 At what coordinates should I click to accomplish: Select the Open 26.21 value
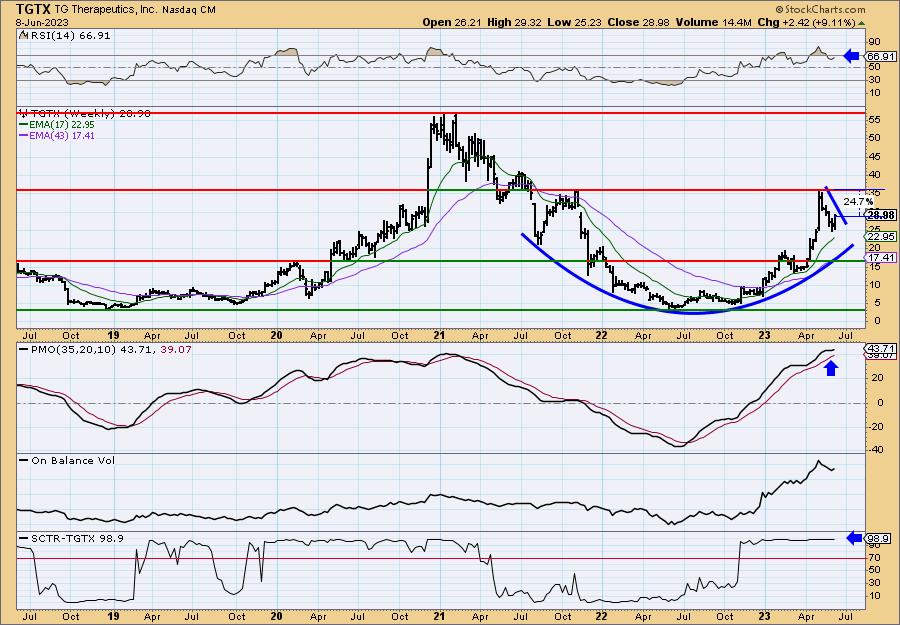coord(452,22)
